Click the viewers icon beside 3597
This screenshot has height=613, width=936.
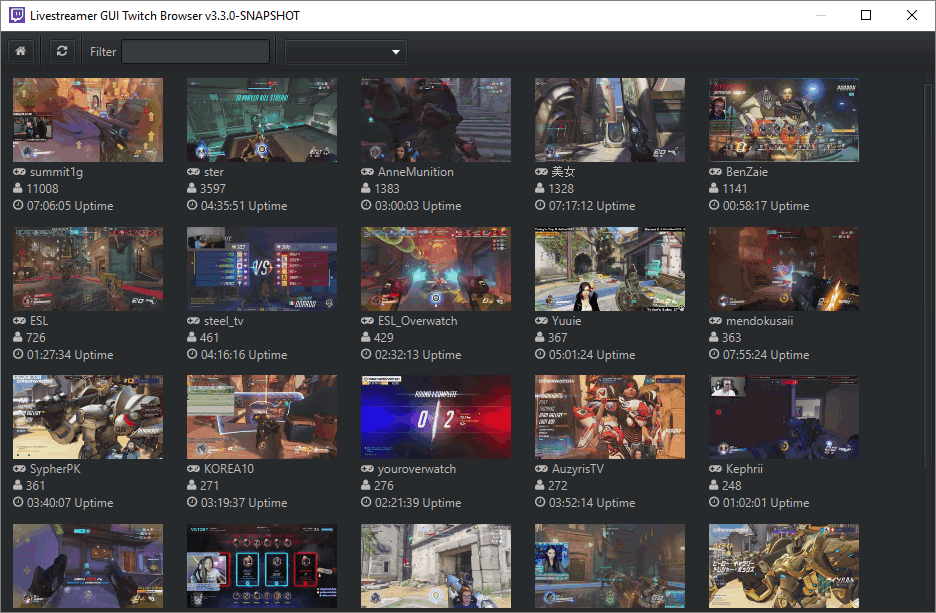[193, 189]
